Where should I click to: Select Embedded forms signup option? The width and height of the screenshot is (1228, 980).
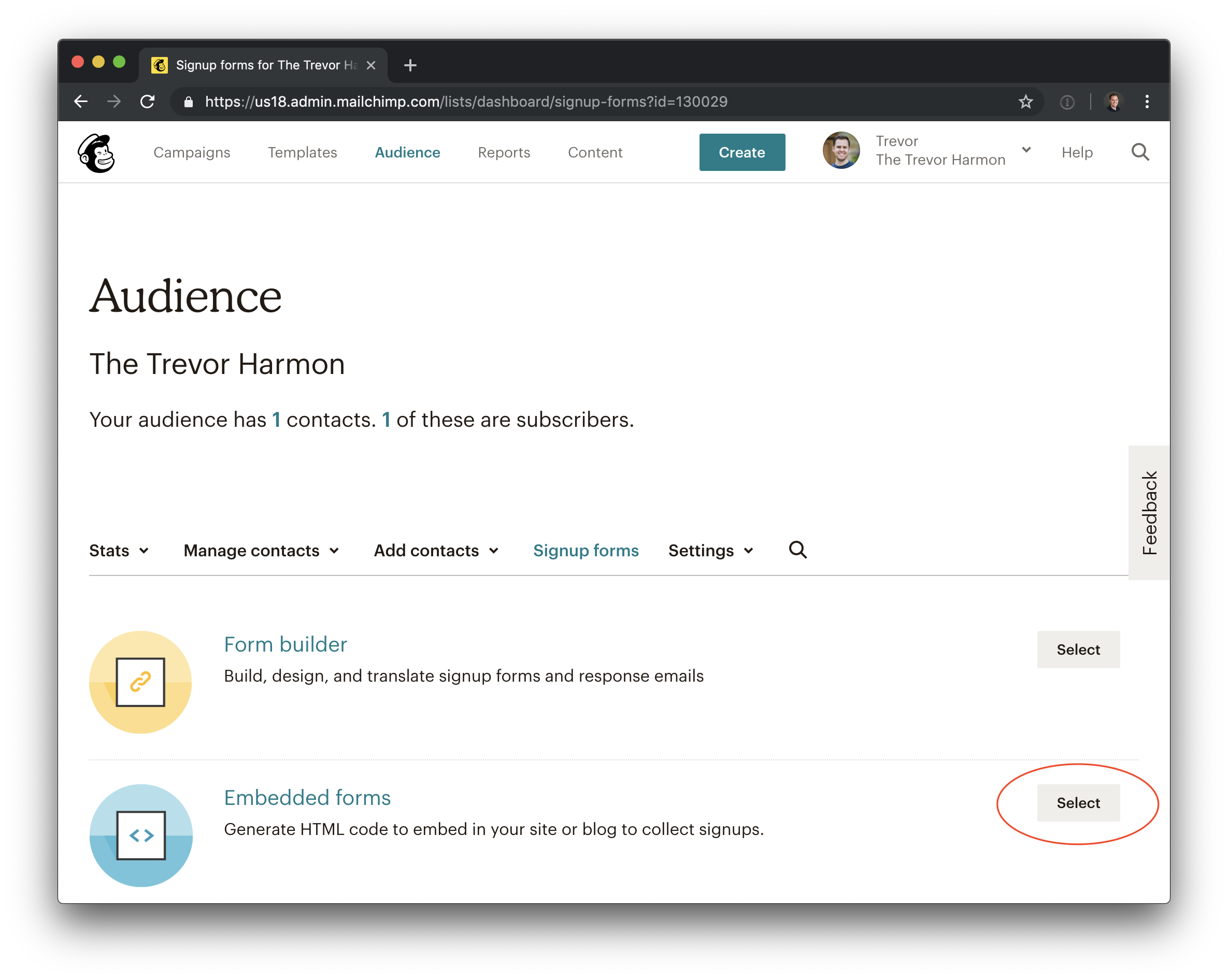pyautogui.click(x=1079, y=803)
